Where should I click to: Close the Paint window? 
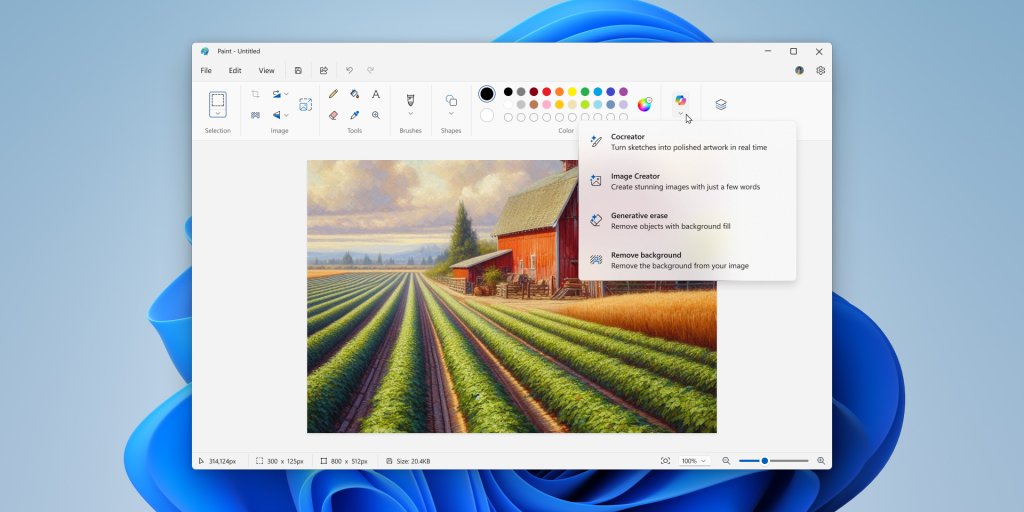coord(819,52)
